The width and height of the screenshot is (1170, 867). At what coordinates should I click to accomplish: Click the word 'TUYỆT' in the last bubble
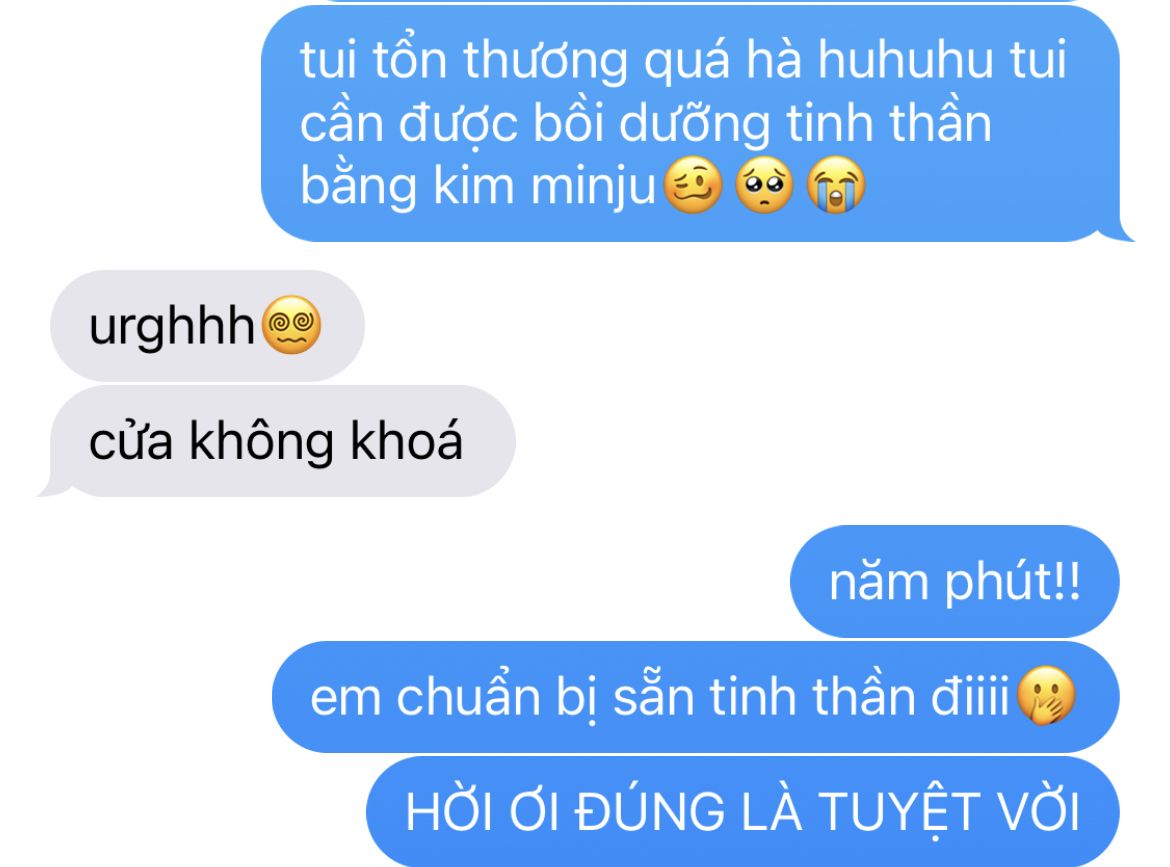click(x=899, y=812)
